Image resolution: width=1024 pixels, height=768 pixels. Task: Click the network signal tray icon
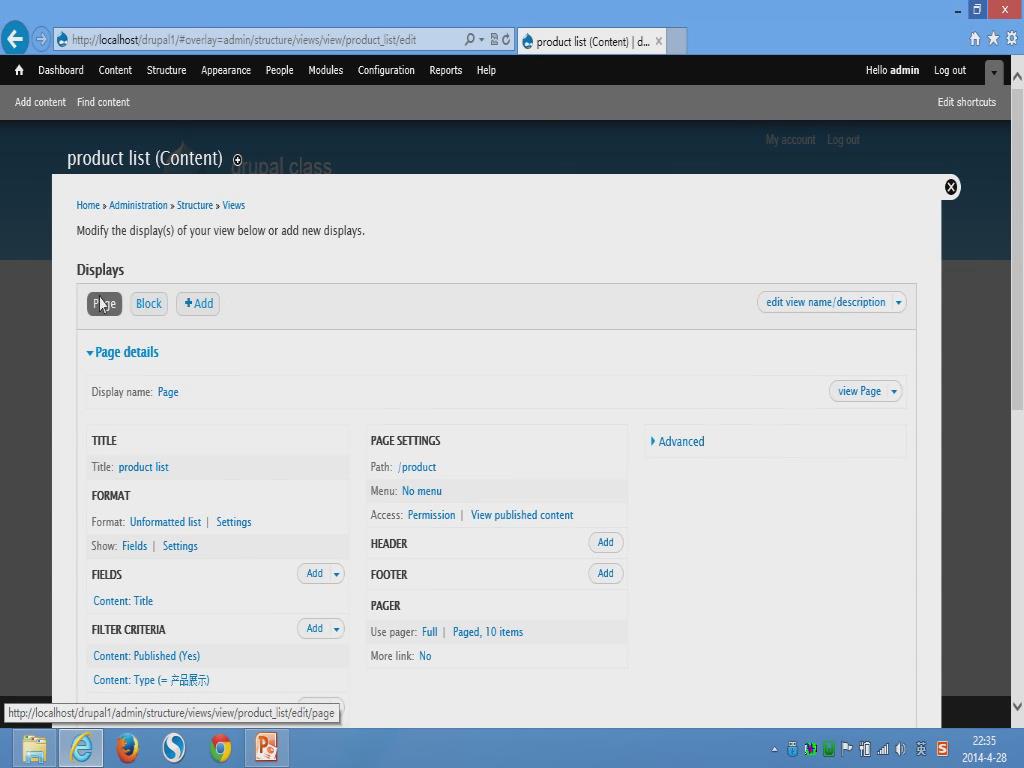tap(883, 749)
